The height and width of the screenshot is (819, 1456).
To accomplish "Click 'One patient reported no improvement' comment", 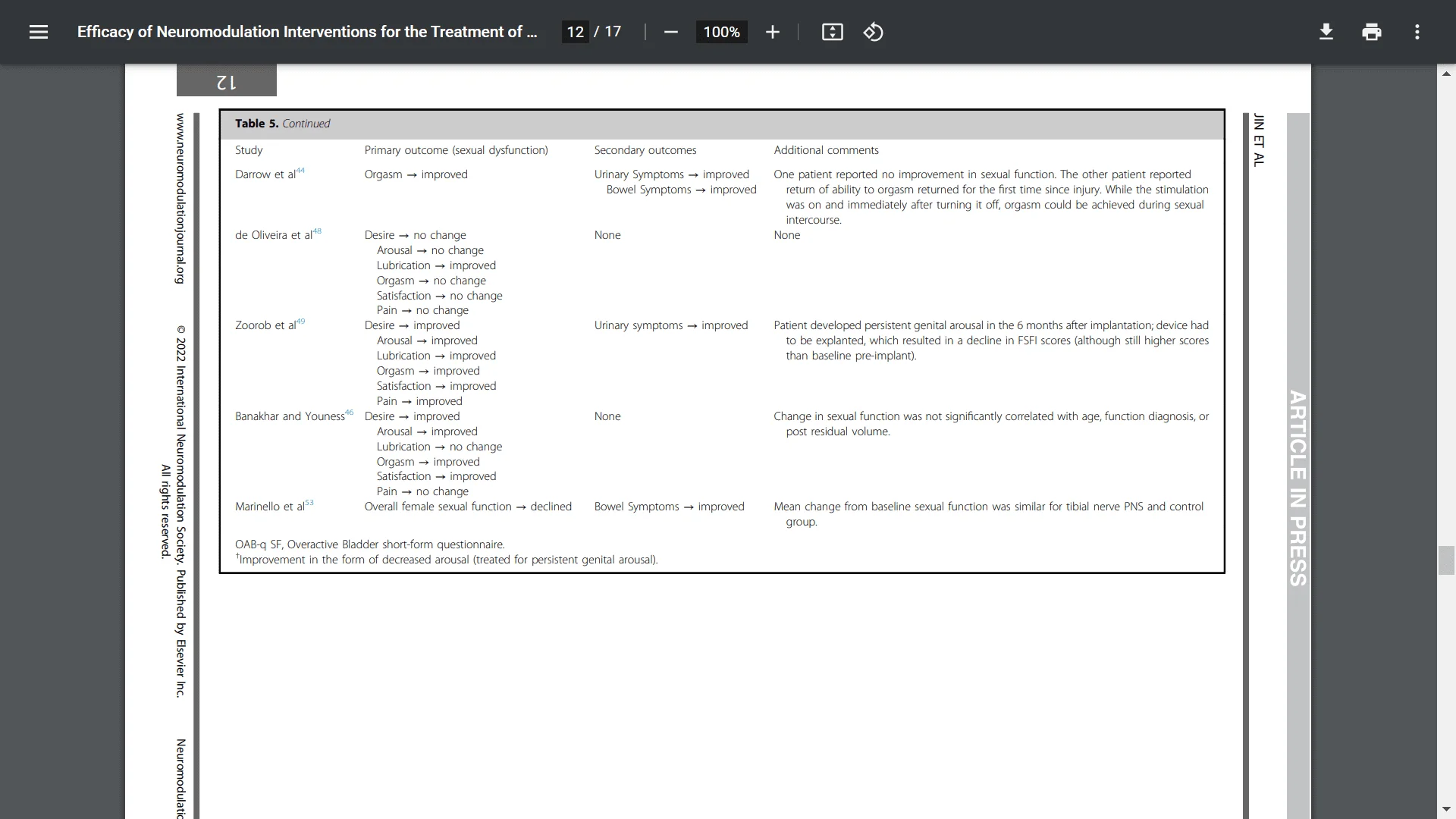I will tap(991, 197).
